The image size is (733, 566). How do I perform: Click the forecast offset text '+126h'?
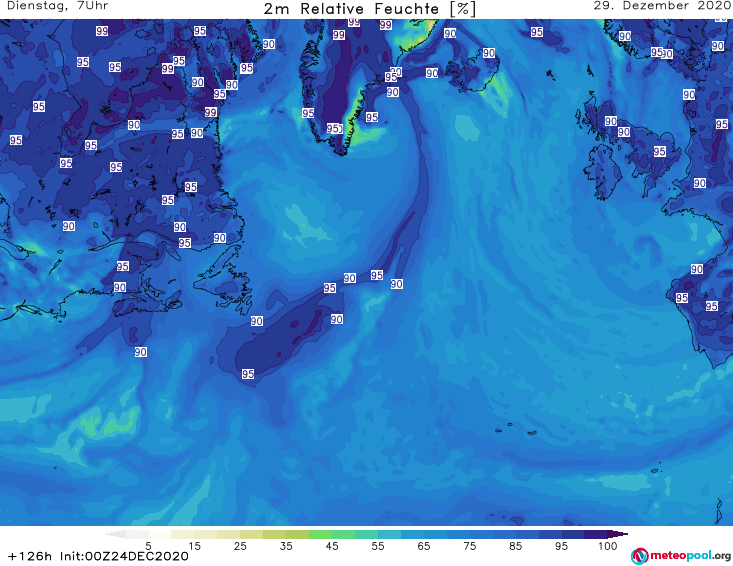click(29, 556)
